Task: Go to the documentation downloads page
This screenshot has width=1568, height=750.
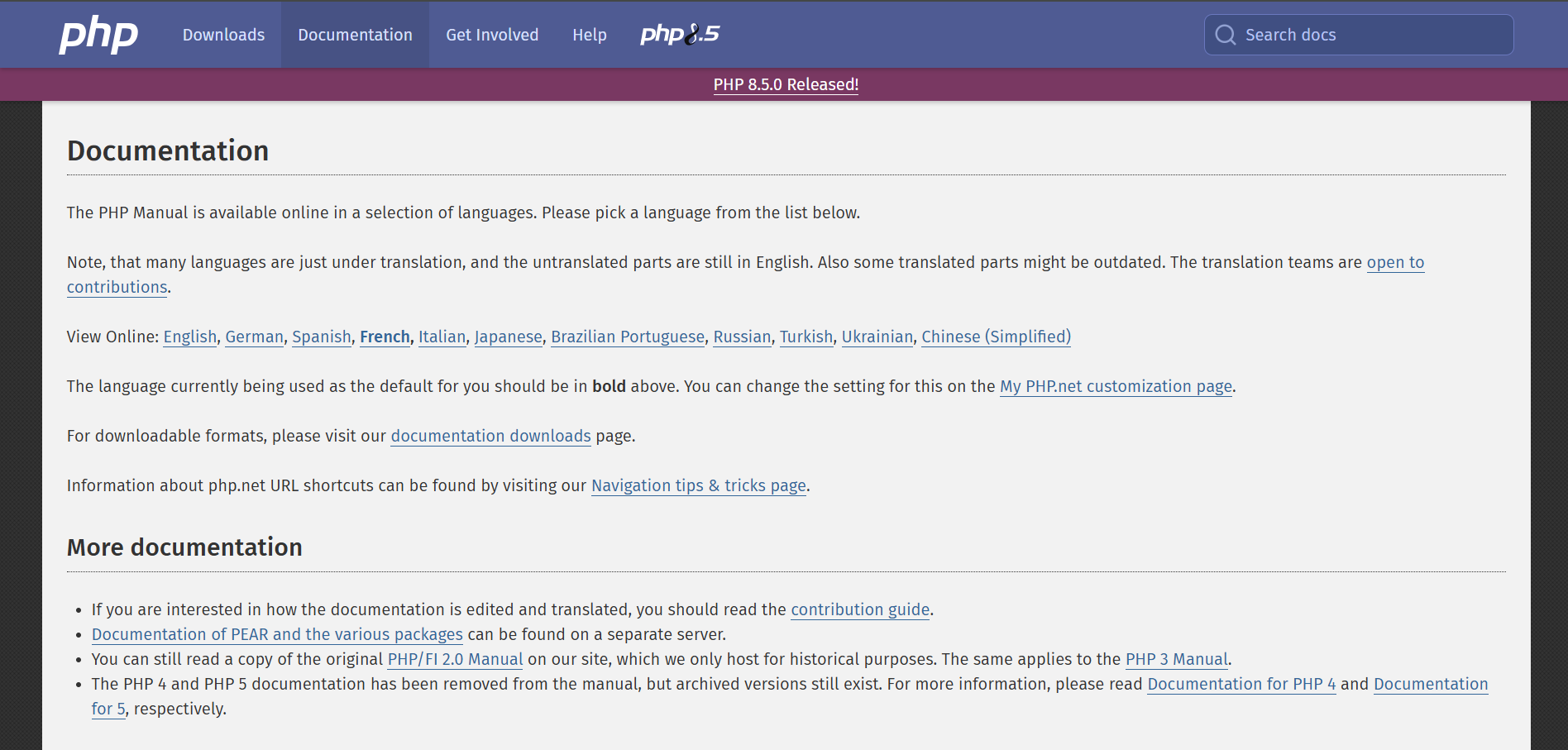Action: coord(491,436)
